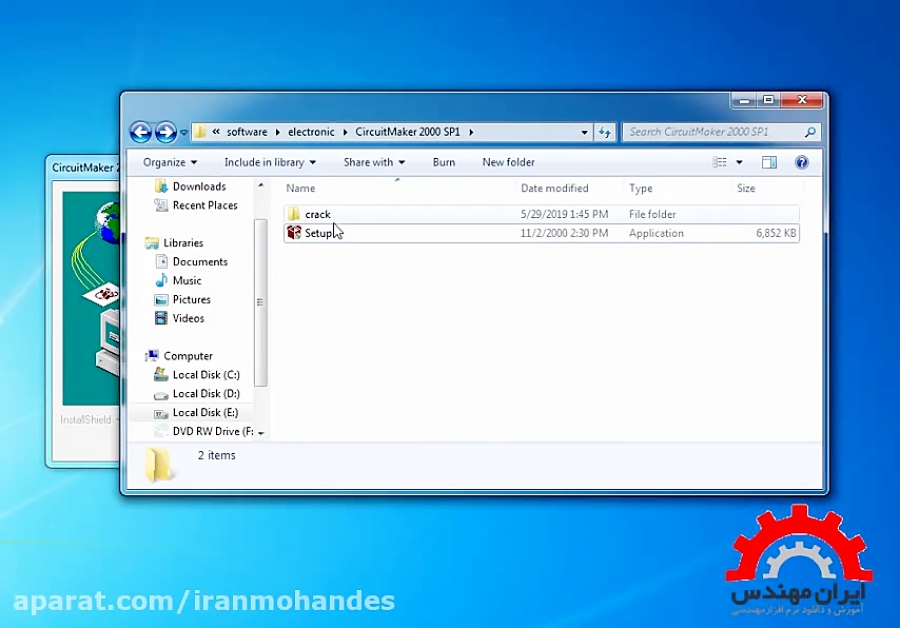Click the 'Application' type cell
The height and width of the screenshot is (628, 900).
(x=656, y=233)
